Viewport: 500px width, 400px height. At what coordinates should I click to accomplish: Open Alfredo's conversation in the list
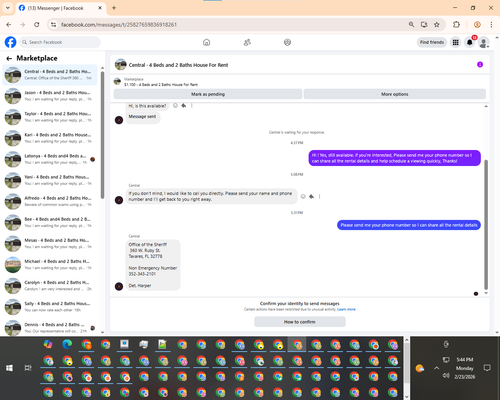click(x=50, y=201)
